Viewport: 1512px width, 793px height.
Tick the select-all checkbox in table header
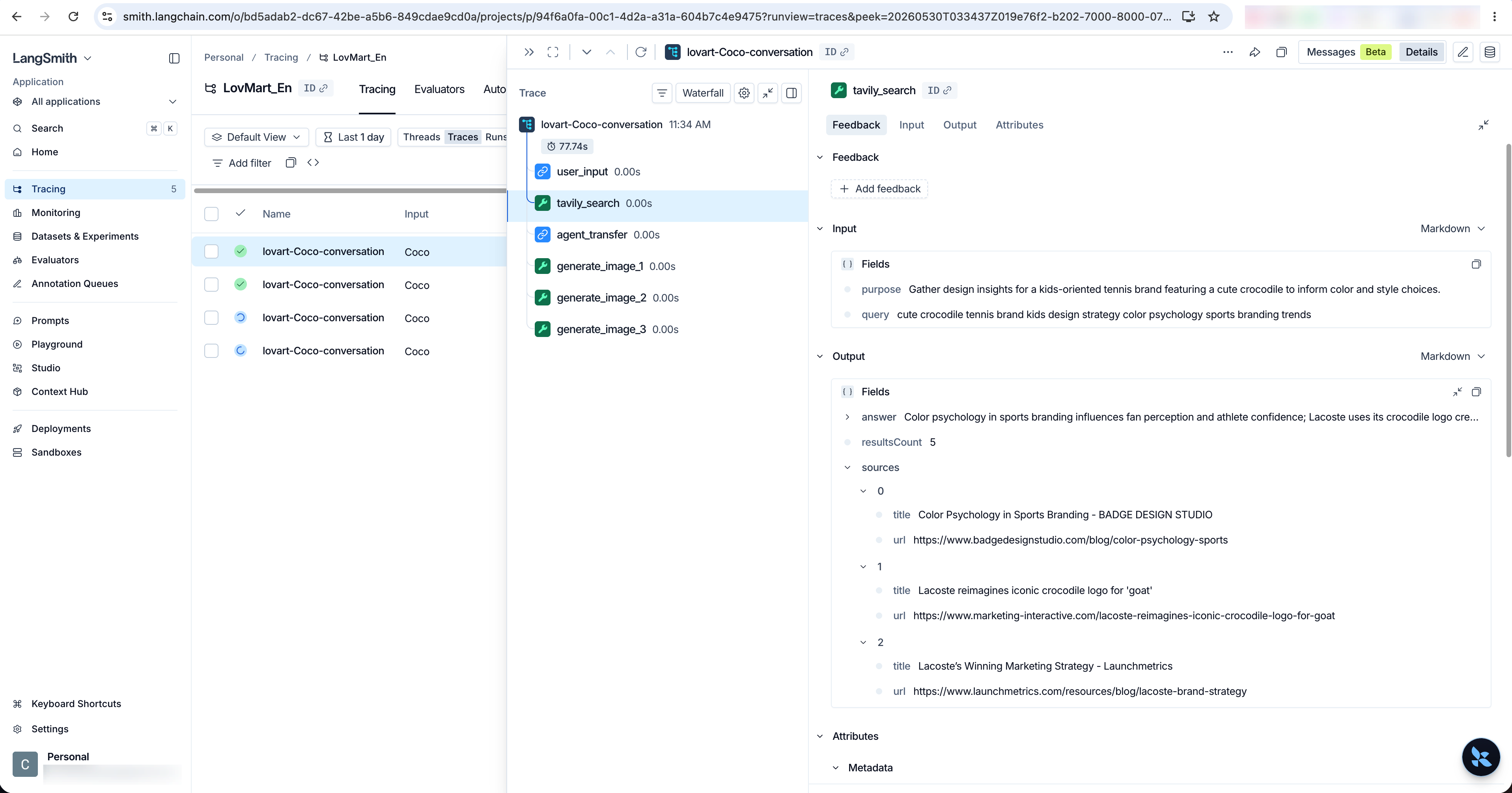click(x=211, y=214)
